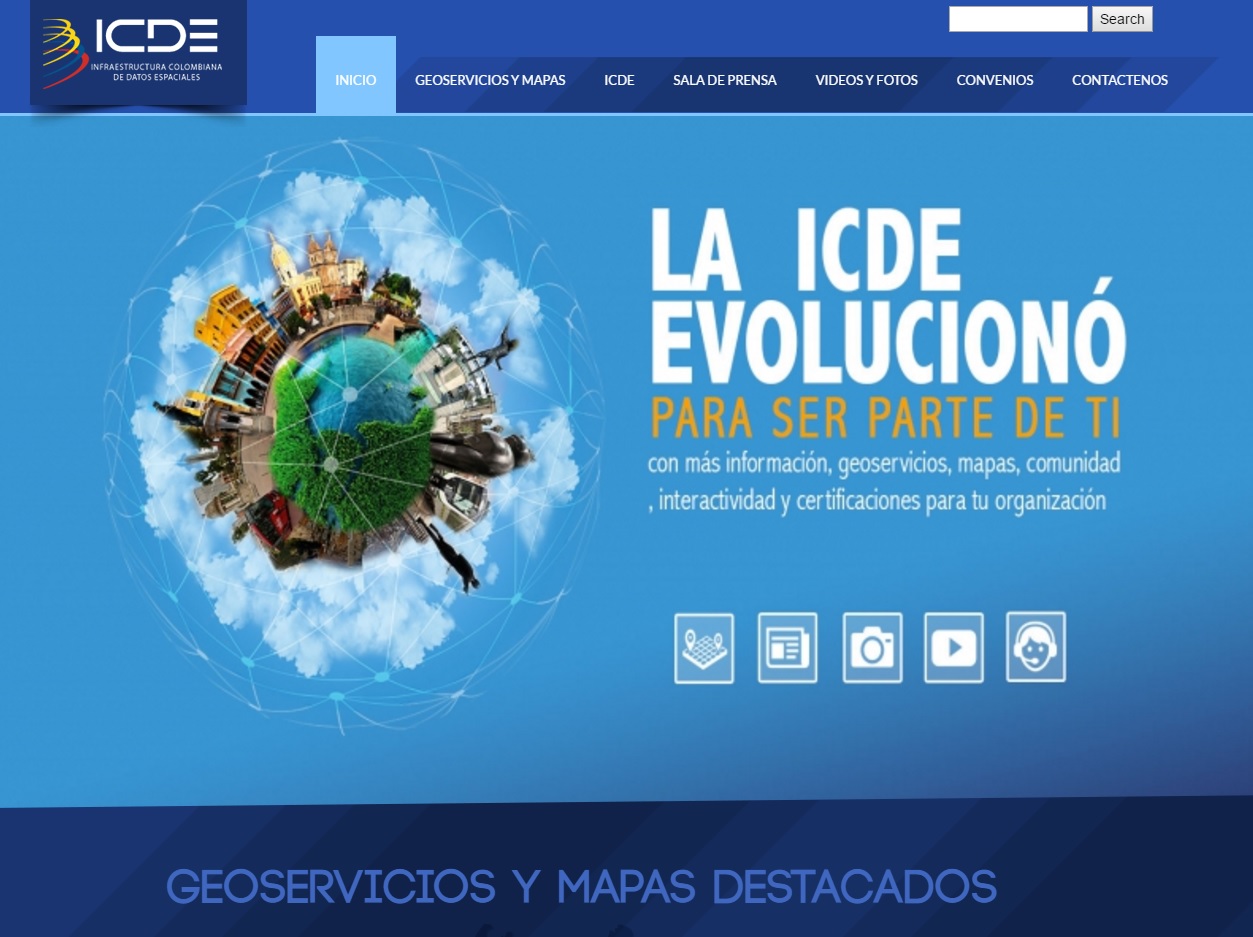Go to CONTACTENOS menu item
Screen dimensions: 1253x937
pos(1120,80)
